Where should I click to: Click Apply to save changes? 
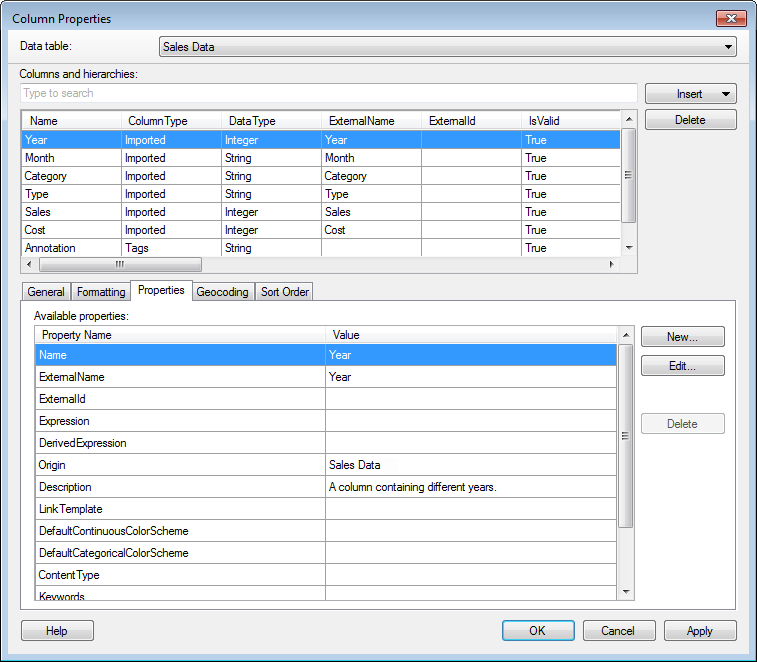click(x=700, y=631)
